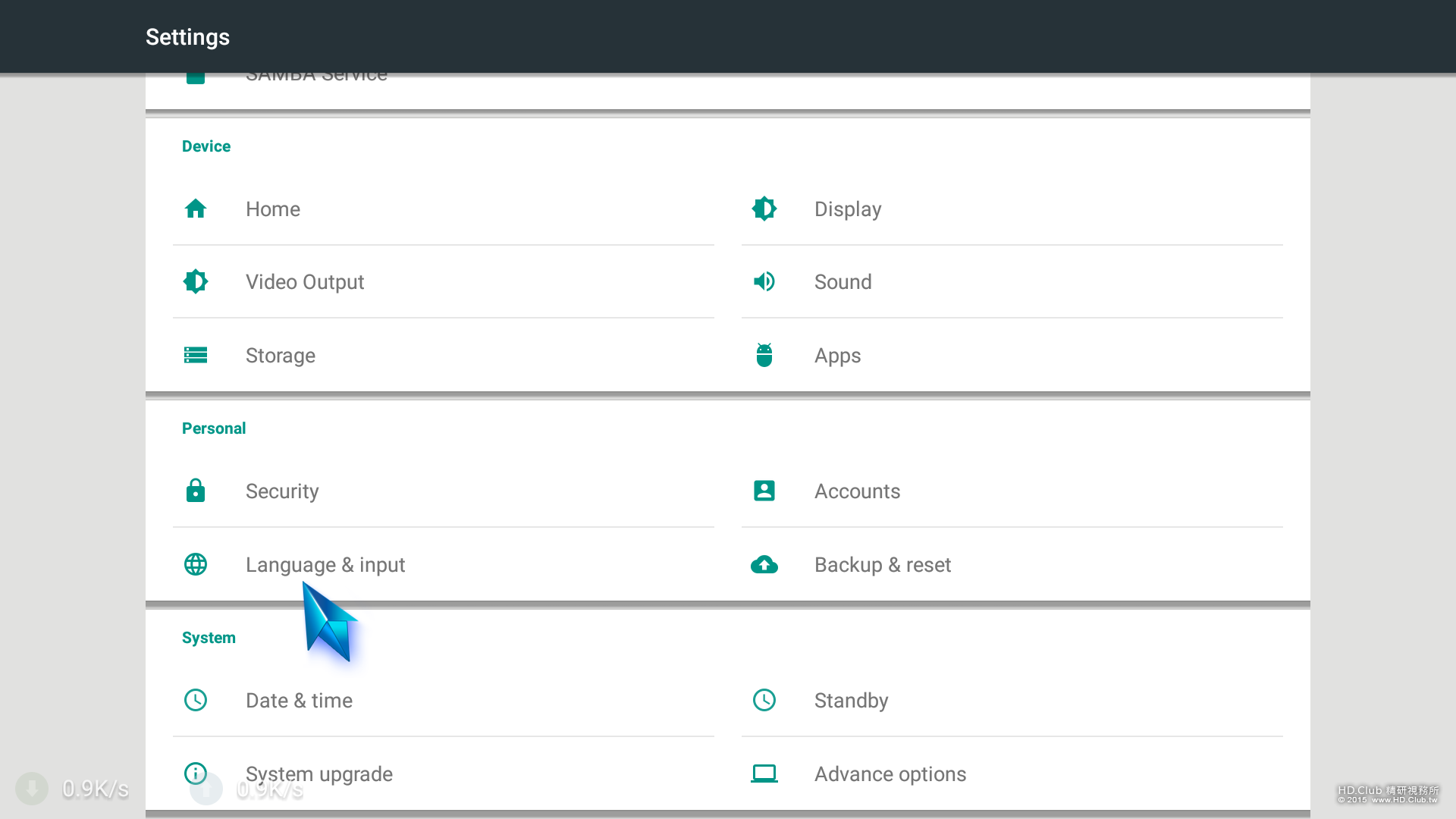Click the Accounts person icon
This screenshot has height=819, width=1456.
click(x=764, y=491)
